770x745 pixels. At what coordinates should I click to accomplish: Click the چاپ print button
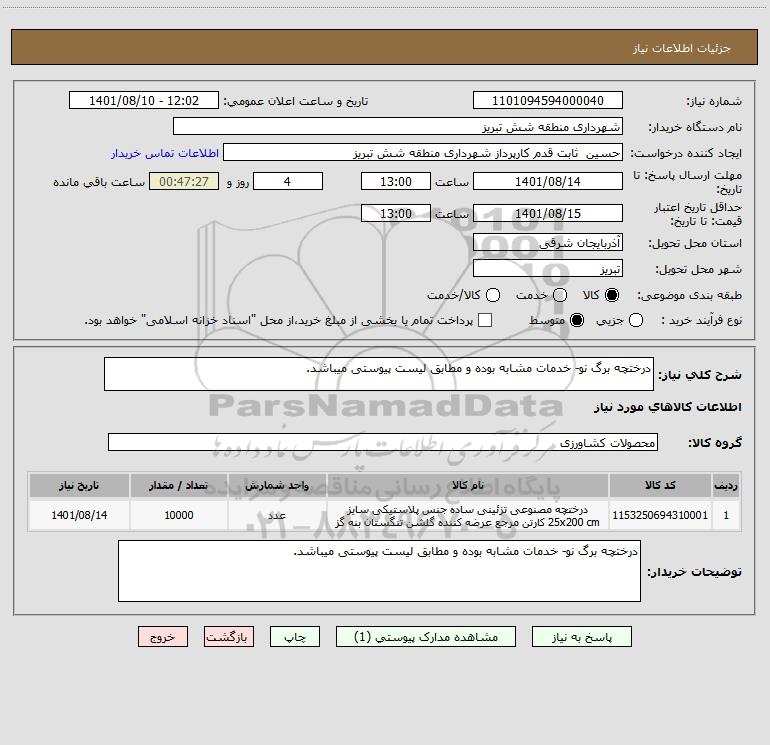[295, 637]
